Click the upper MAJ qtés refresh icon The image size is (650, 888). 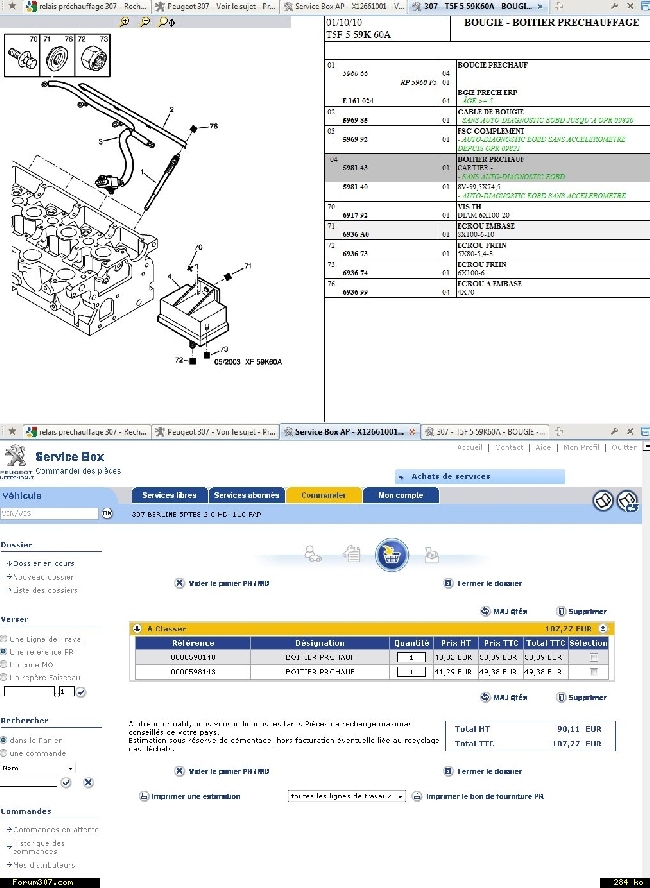tap(485, 611)
